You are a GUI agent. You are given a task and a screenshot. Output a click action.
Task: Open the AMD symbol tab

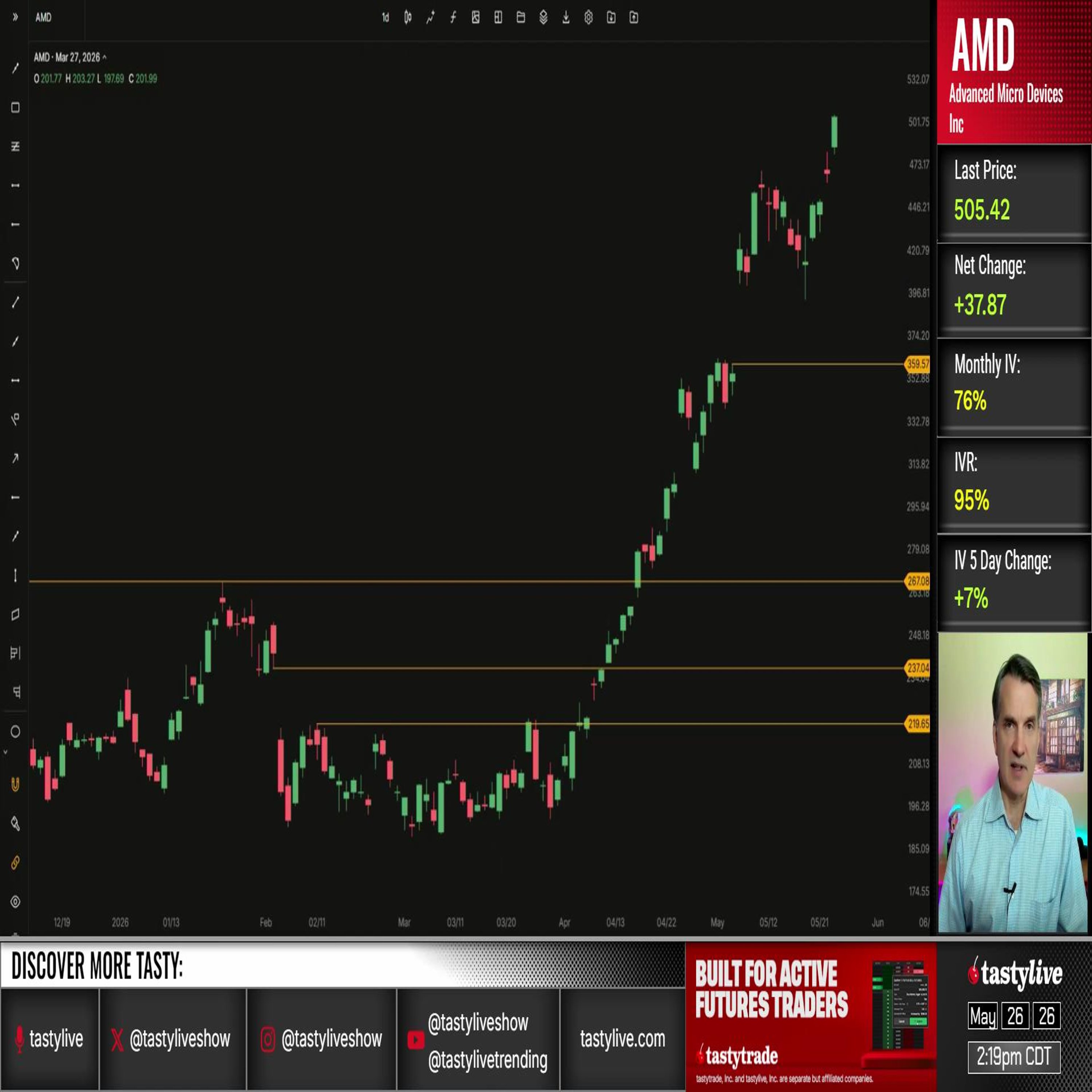point(44,17)
